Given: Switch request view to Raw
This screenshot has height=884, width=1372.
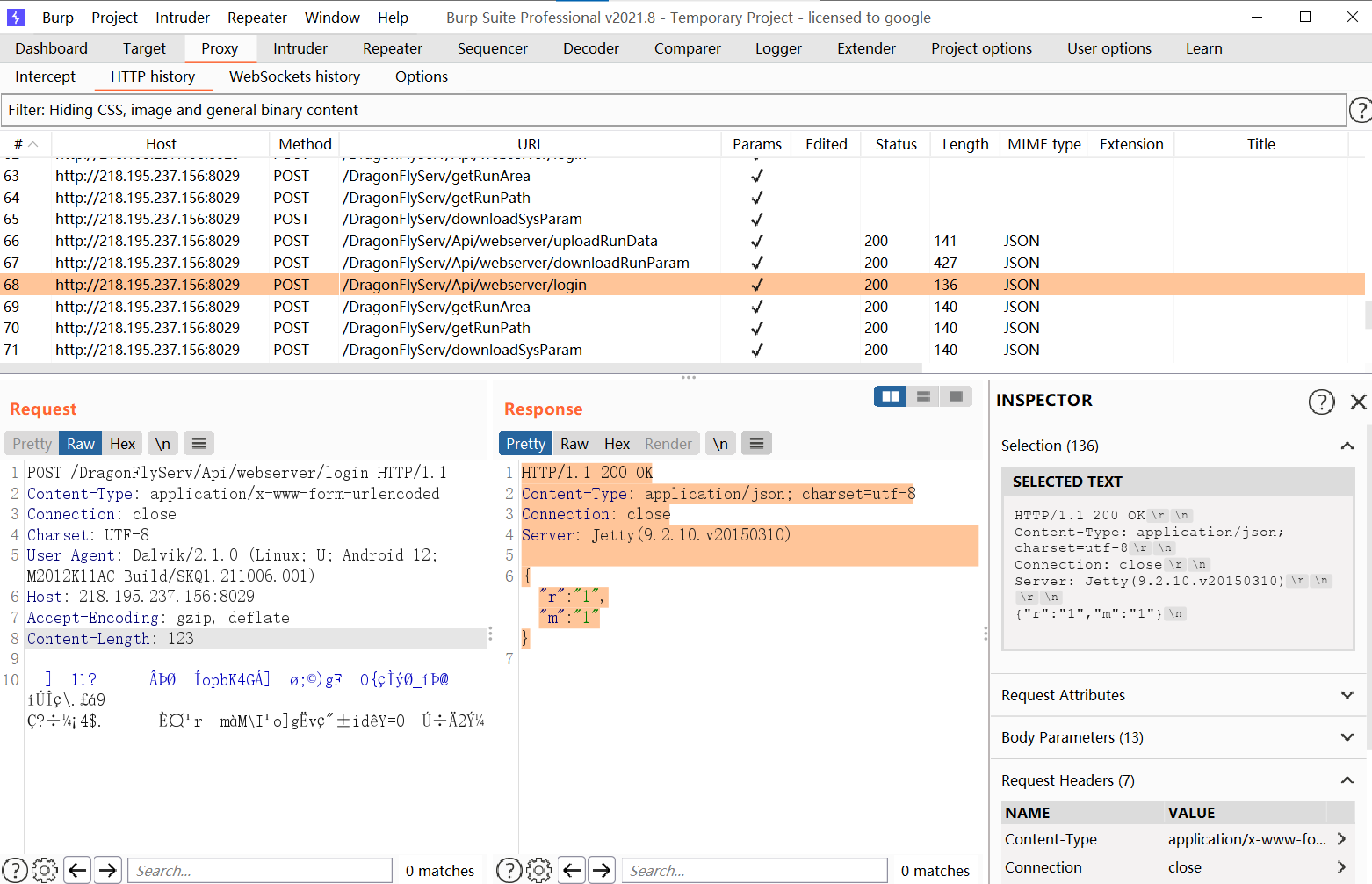Looking at the screenshot, I should (81, 444).
